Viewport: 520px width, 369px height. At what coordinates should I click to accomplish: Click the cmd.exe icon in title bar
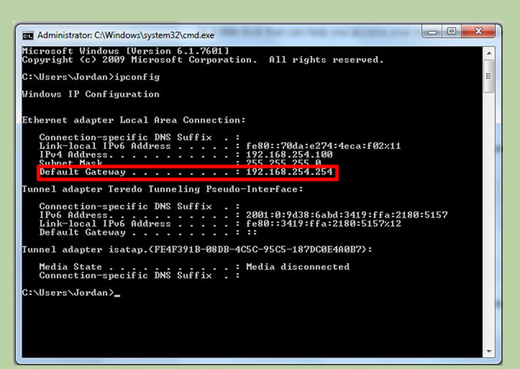point(28,35)
